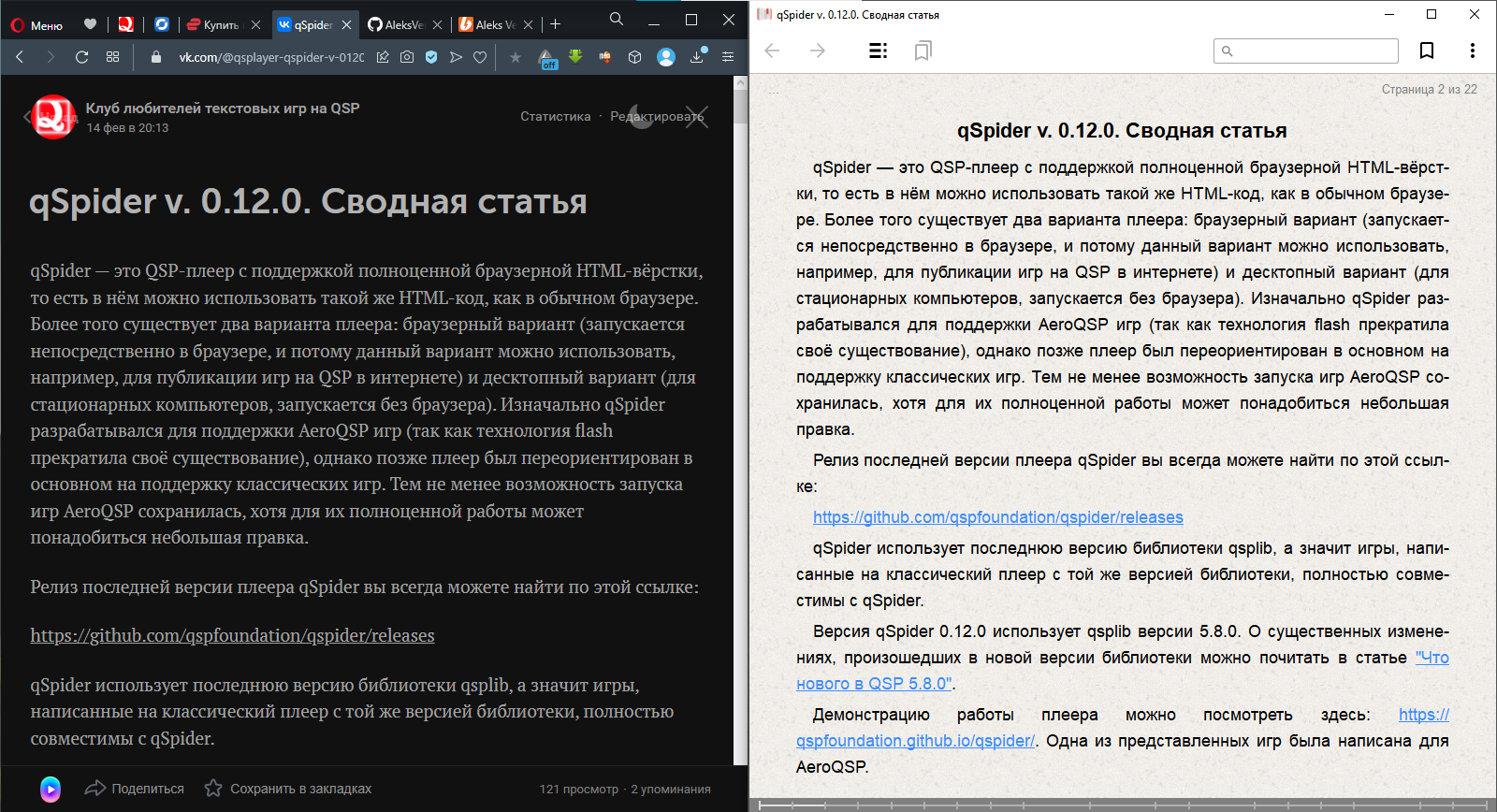Open table of contents in reader
Image resolution: width=1497 pixels, height=812 pixels.
878,51
